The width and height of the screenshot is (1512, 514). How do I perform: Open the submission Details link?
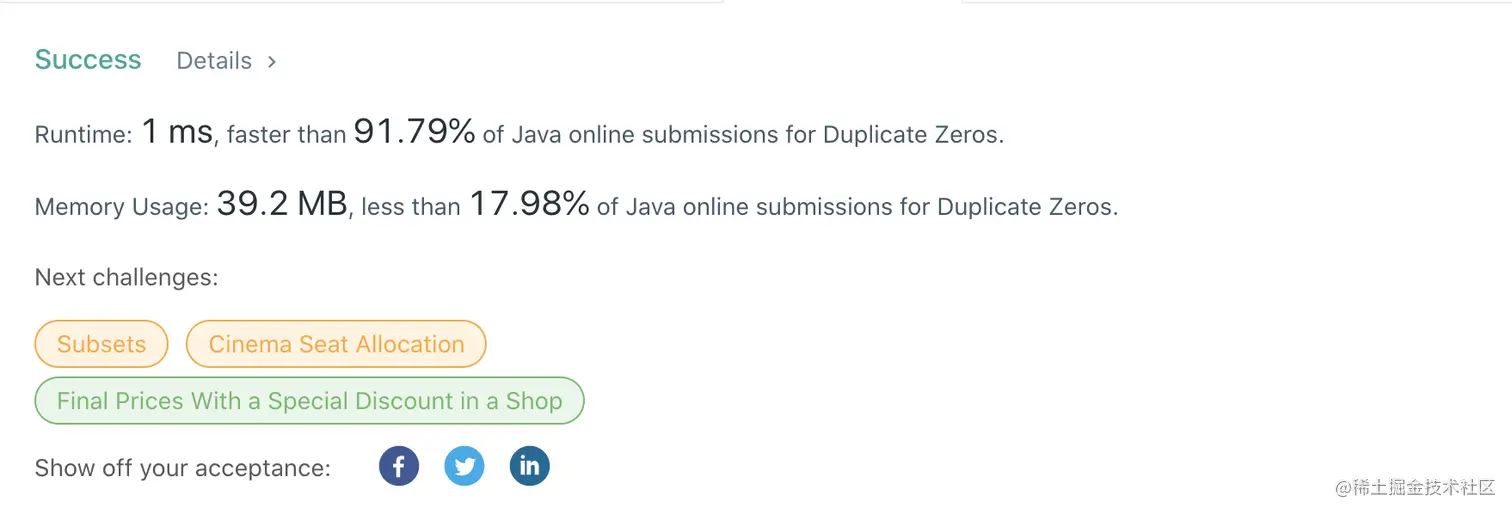click(x=214, y=61)
